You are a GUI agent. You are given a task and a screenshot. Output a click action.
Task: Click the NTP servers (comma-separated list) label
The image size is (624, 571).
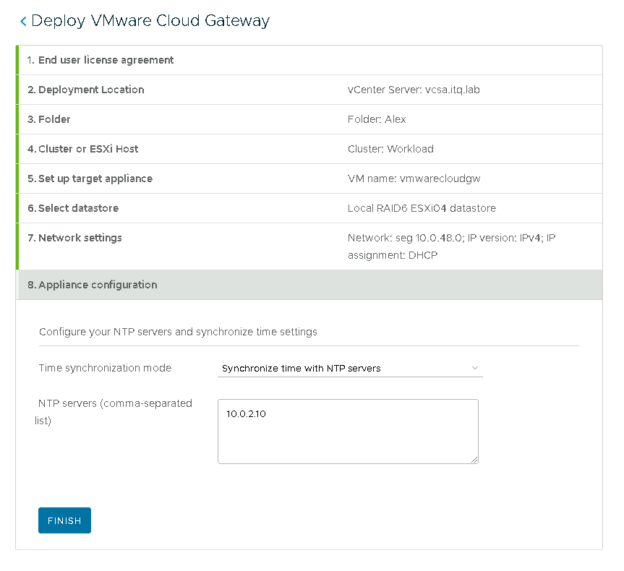(x=113, y=412)
